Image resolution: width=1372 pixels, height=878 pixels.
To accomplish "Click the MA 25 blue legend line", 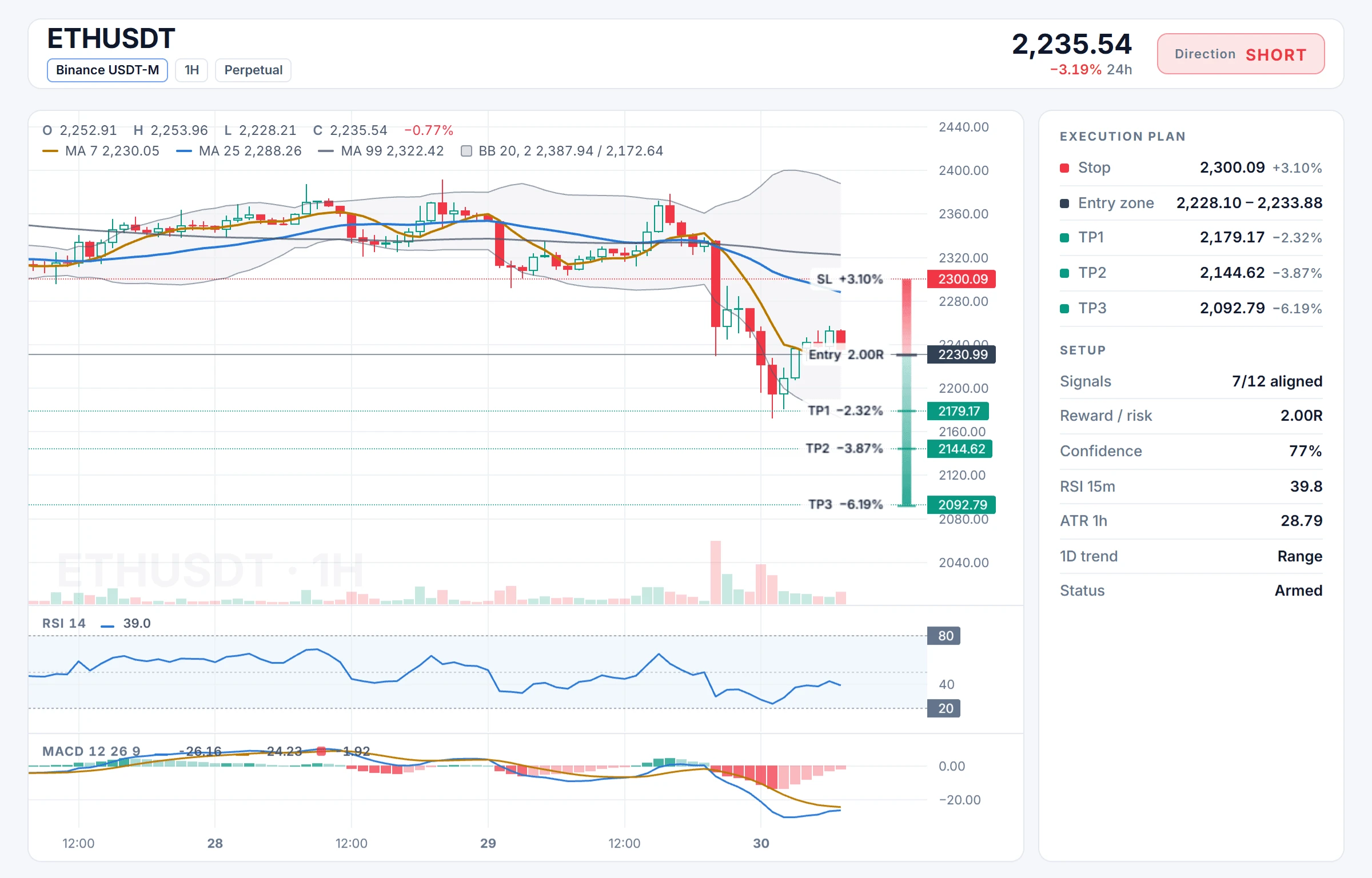I will pos(184,151).
